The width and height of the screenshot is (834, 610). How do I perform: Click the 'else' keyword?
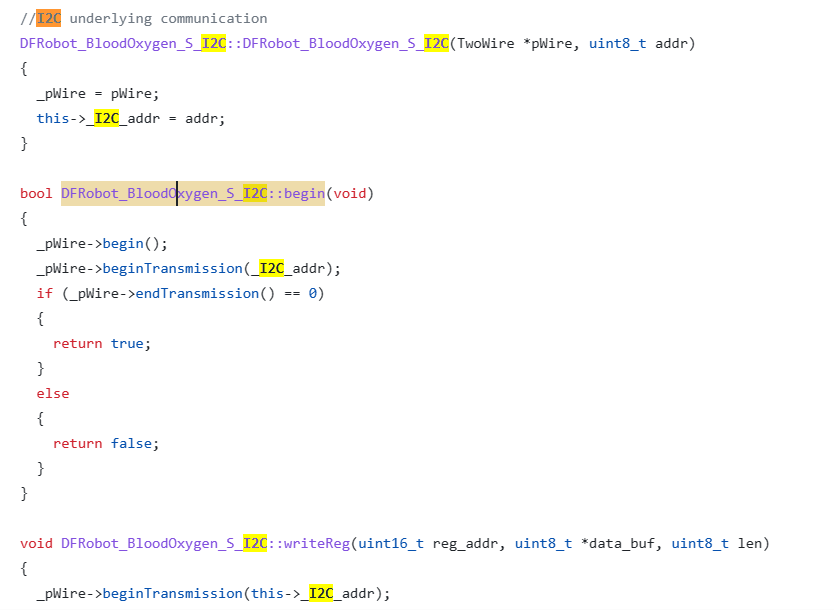[x=53, y=393]
